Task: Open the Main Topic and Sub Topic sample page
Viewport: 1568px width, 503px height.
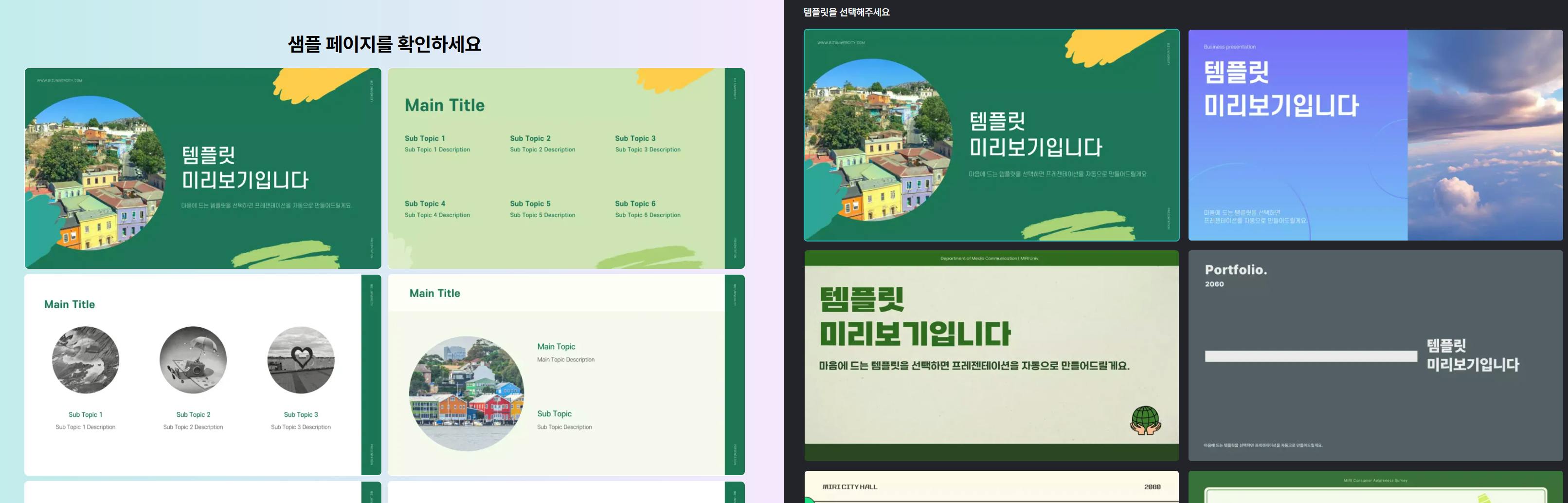Action: pyautogui.click(x=566, y=374)
